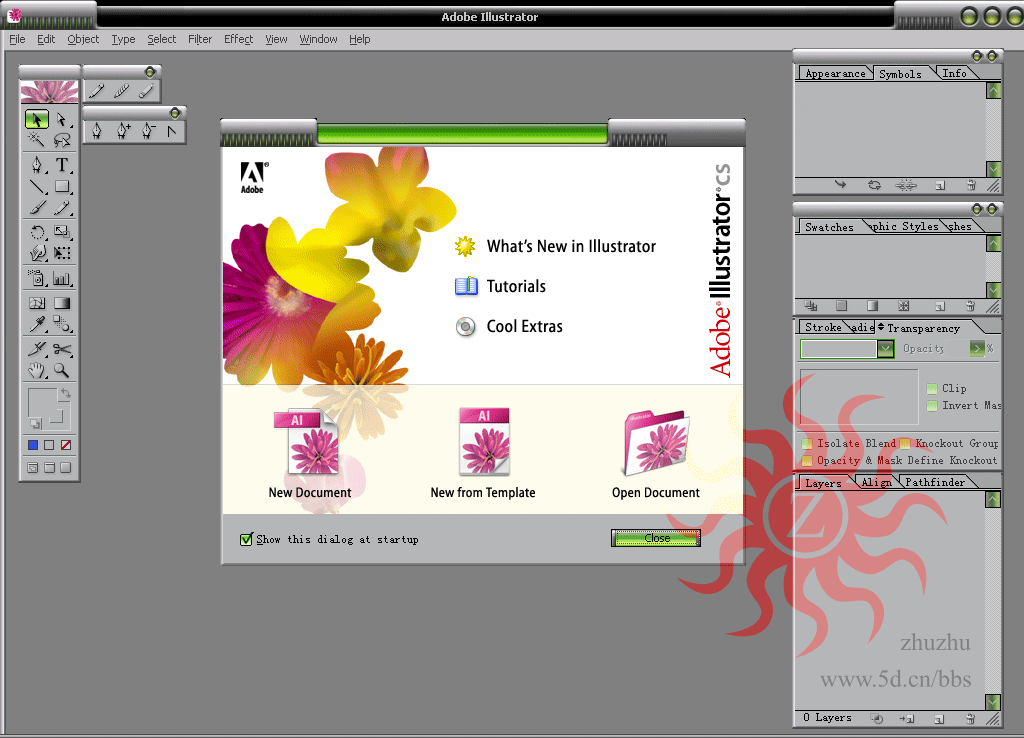Click the Color (blue) fill mode button
The image size is (1024, 738).
point(33,445)
